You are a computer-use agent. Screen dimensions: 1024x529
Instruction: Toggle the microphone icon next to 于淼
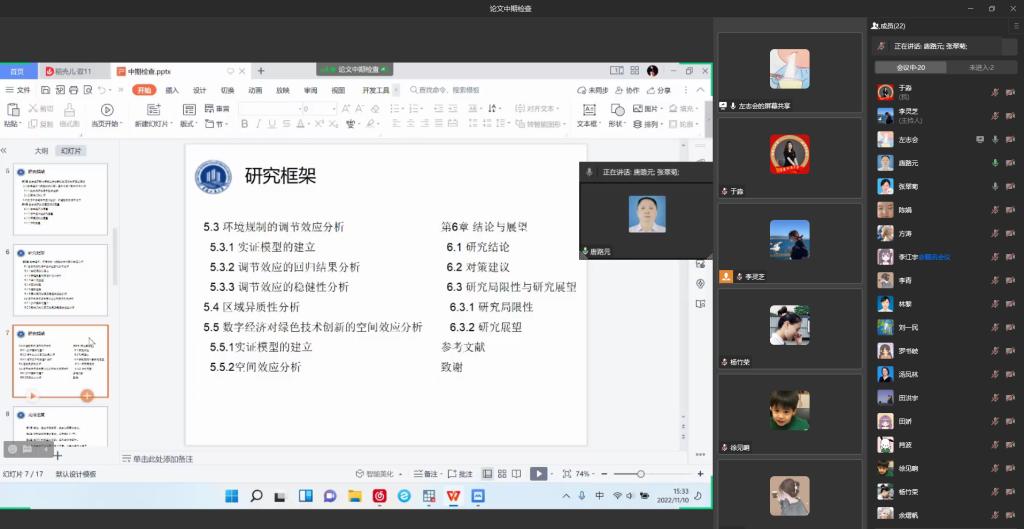coord(995,92)
